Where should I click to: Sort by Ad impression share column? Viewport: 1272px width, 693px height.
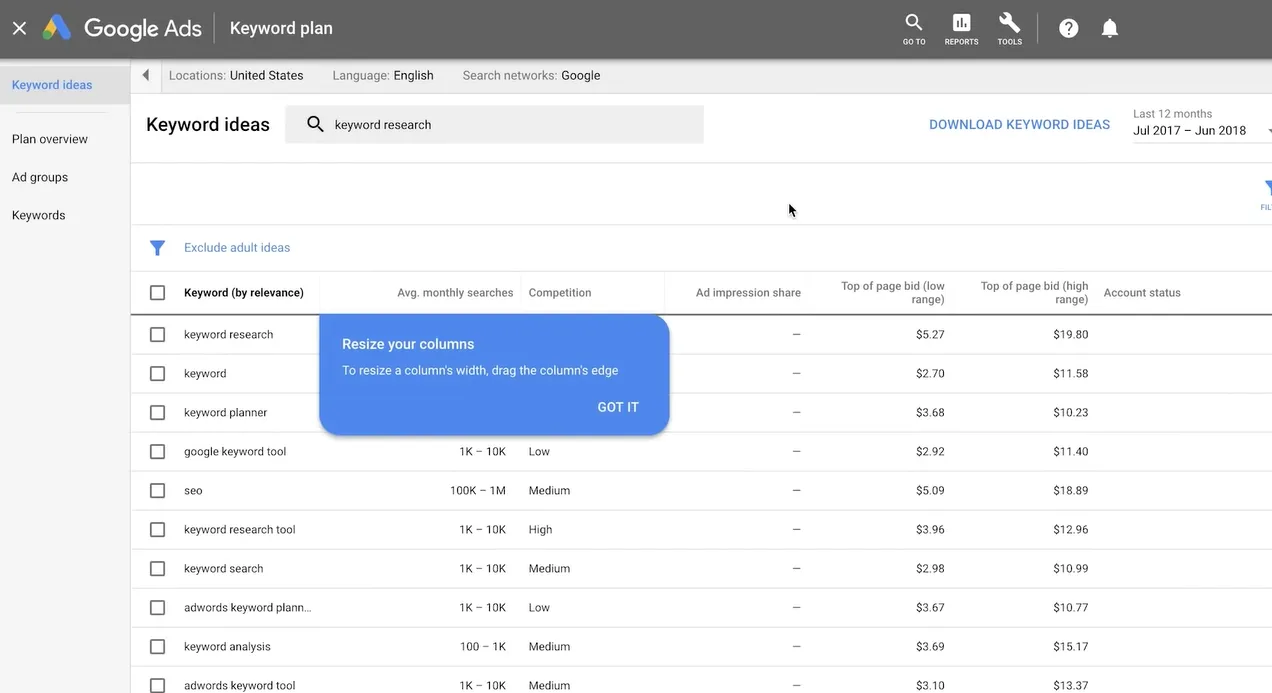click(748, 293)
